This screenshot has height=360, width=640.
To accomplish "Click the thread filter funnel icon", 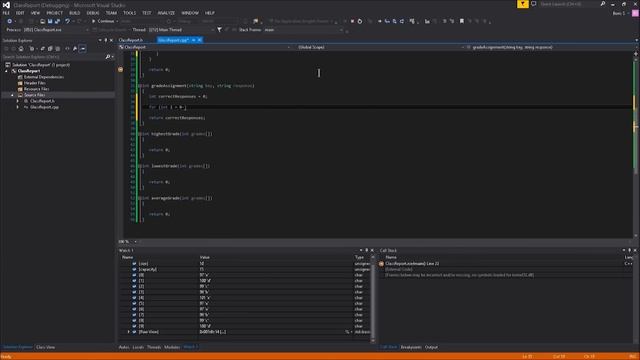I will tap(219, 30).
